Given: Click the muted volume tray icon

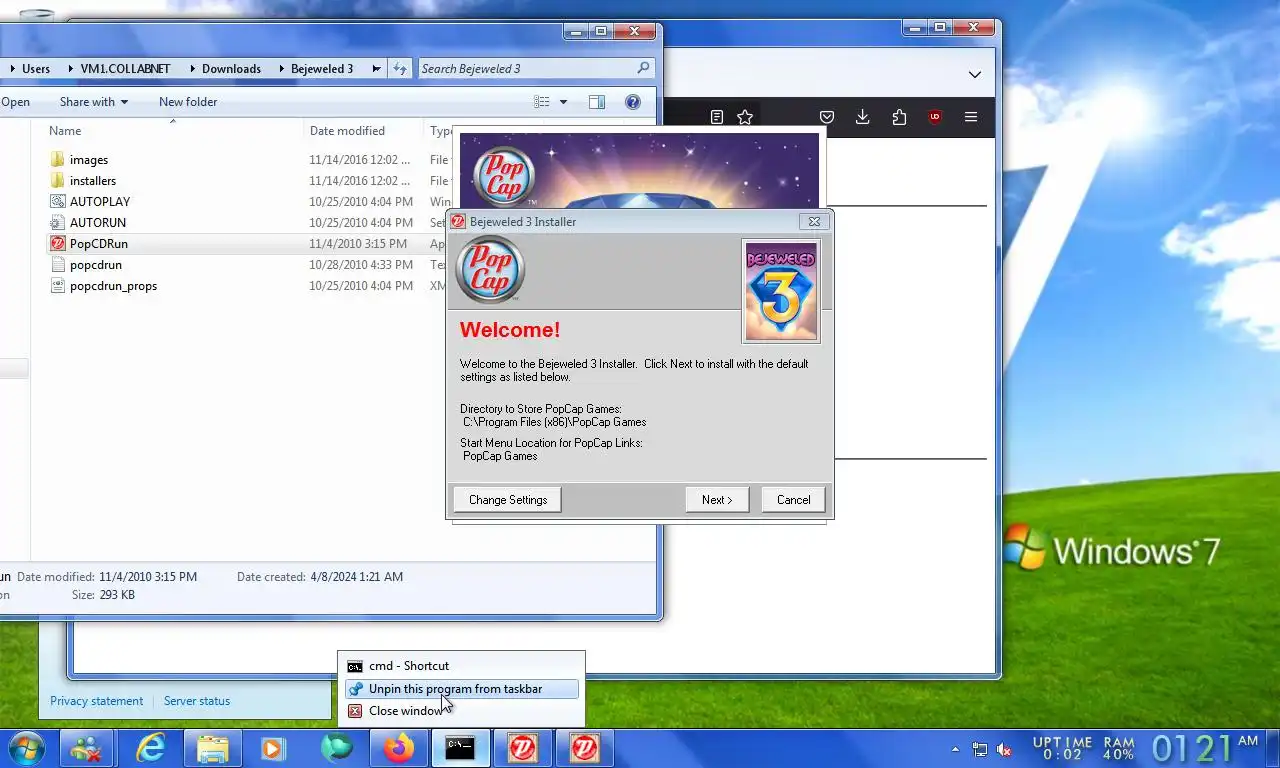Looking at the screenshot, I should coord(1004,749).
